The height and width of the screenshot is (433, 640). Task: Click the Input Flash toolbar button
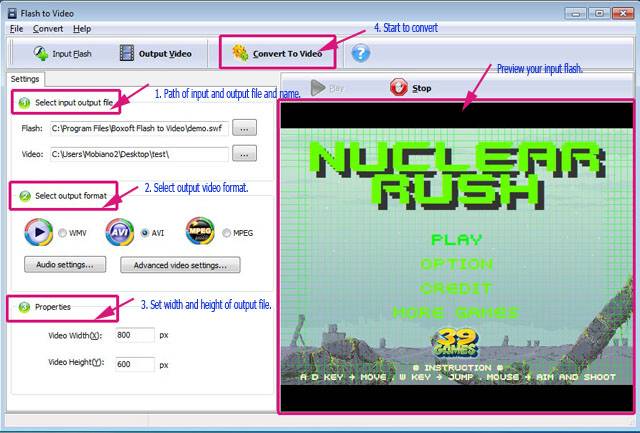click(62, 53)
